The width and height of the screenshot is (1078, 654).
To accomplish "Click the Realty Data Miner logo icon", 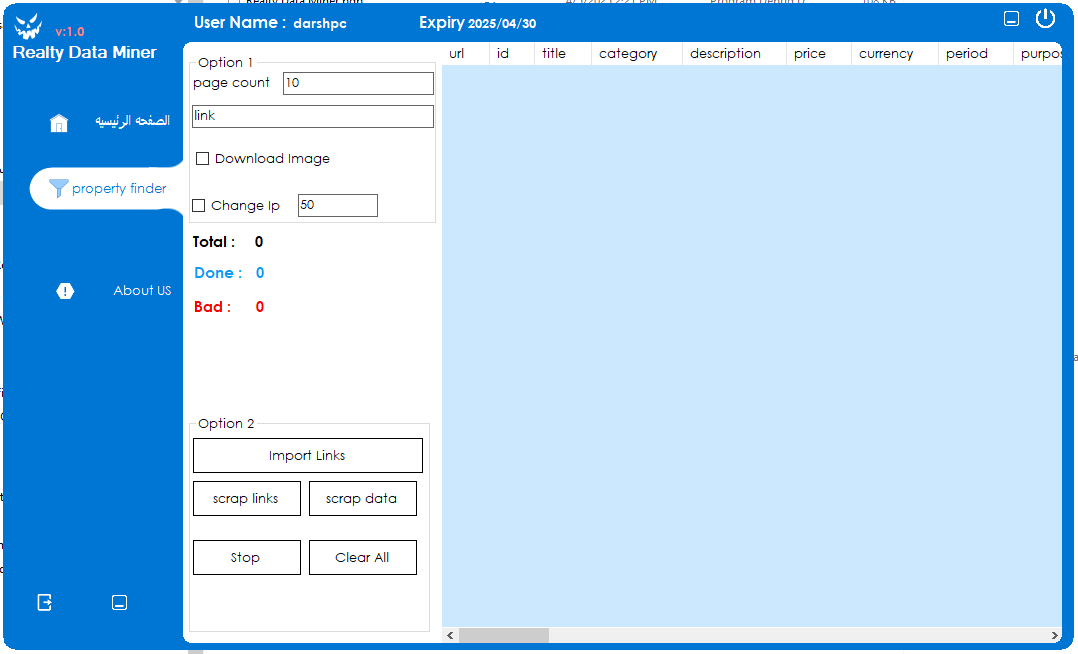I will click(29, 27).
